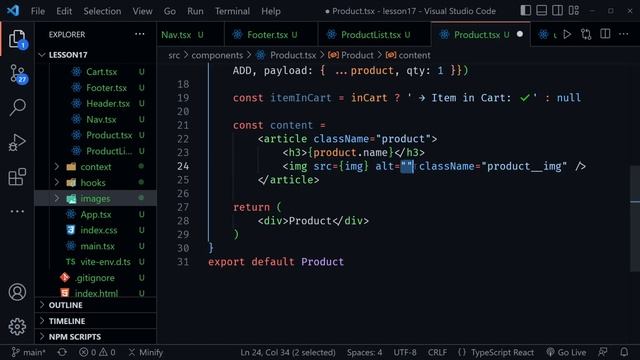Open the Help menu
The height and width of the screenshot is (360, 640).
[x=271, y=11]
